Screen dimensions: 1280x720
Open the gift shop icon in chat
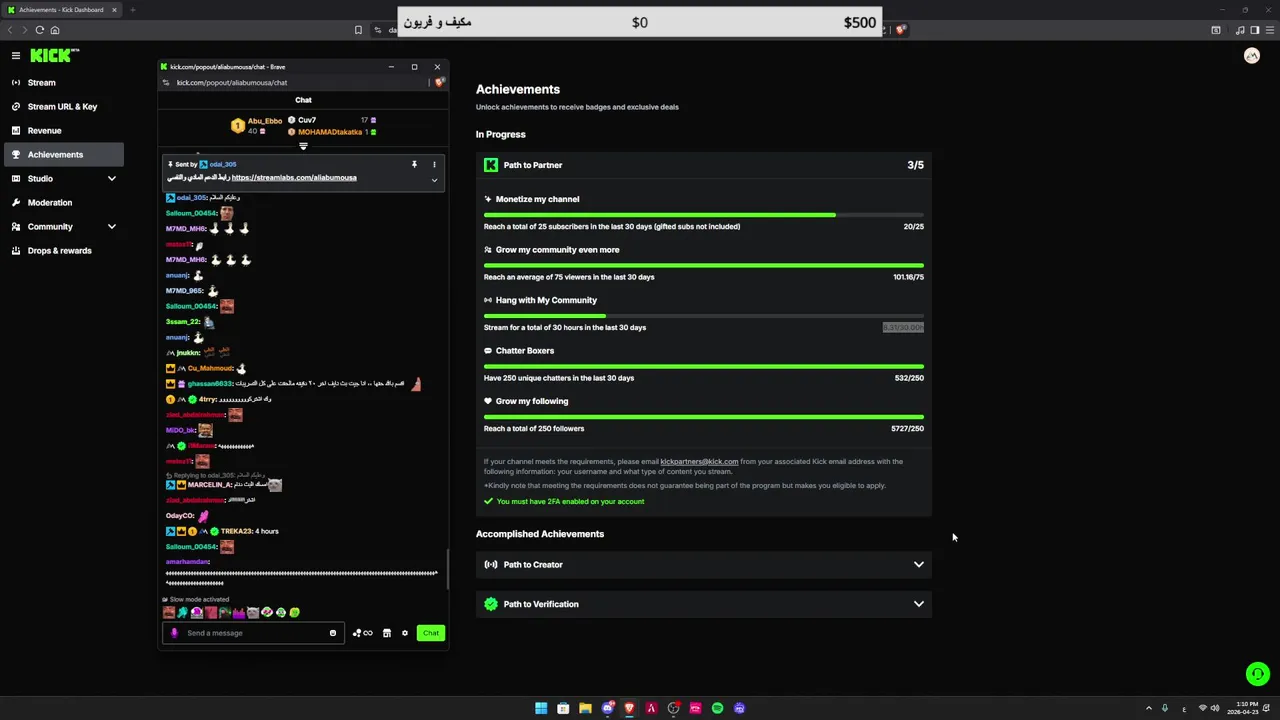tap(387, 633)
